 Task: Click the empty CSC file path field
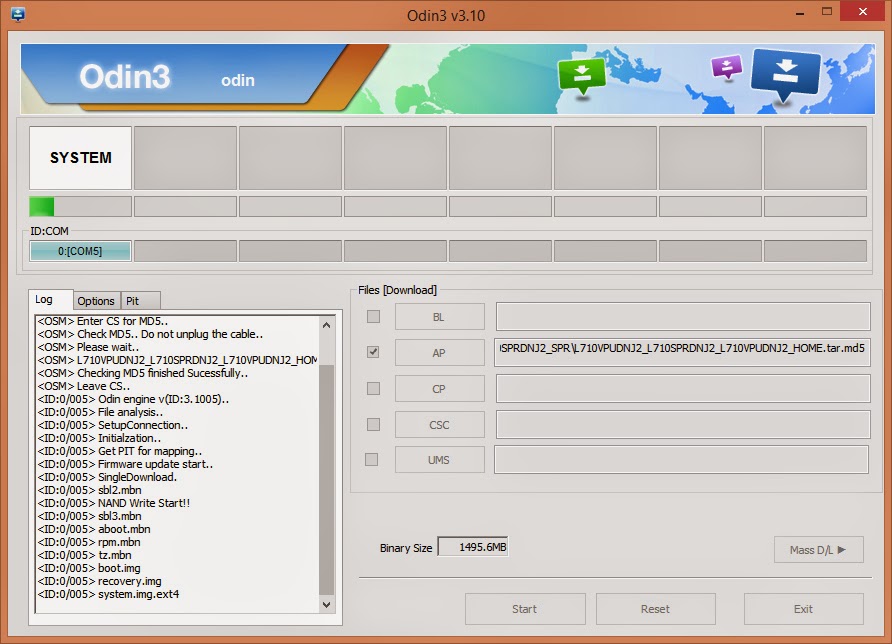pyautogui.click(x=683, y=424)
